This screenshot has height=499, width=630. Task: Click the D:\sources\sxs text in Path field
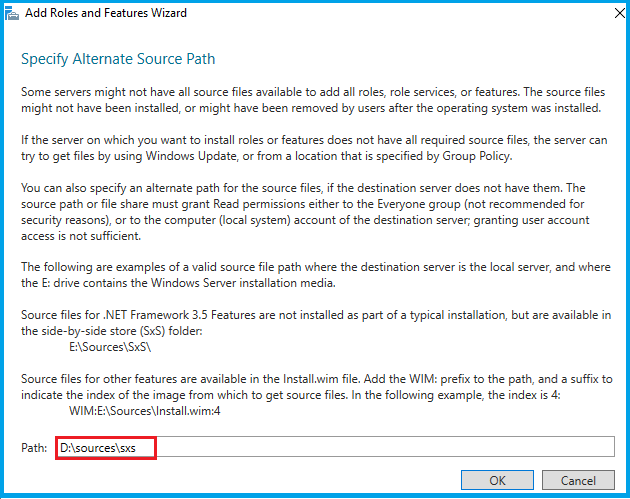(98, 447)
